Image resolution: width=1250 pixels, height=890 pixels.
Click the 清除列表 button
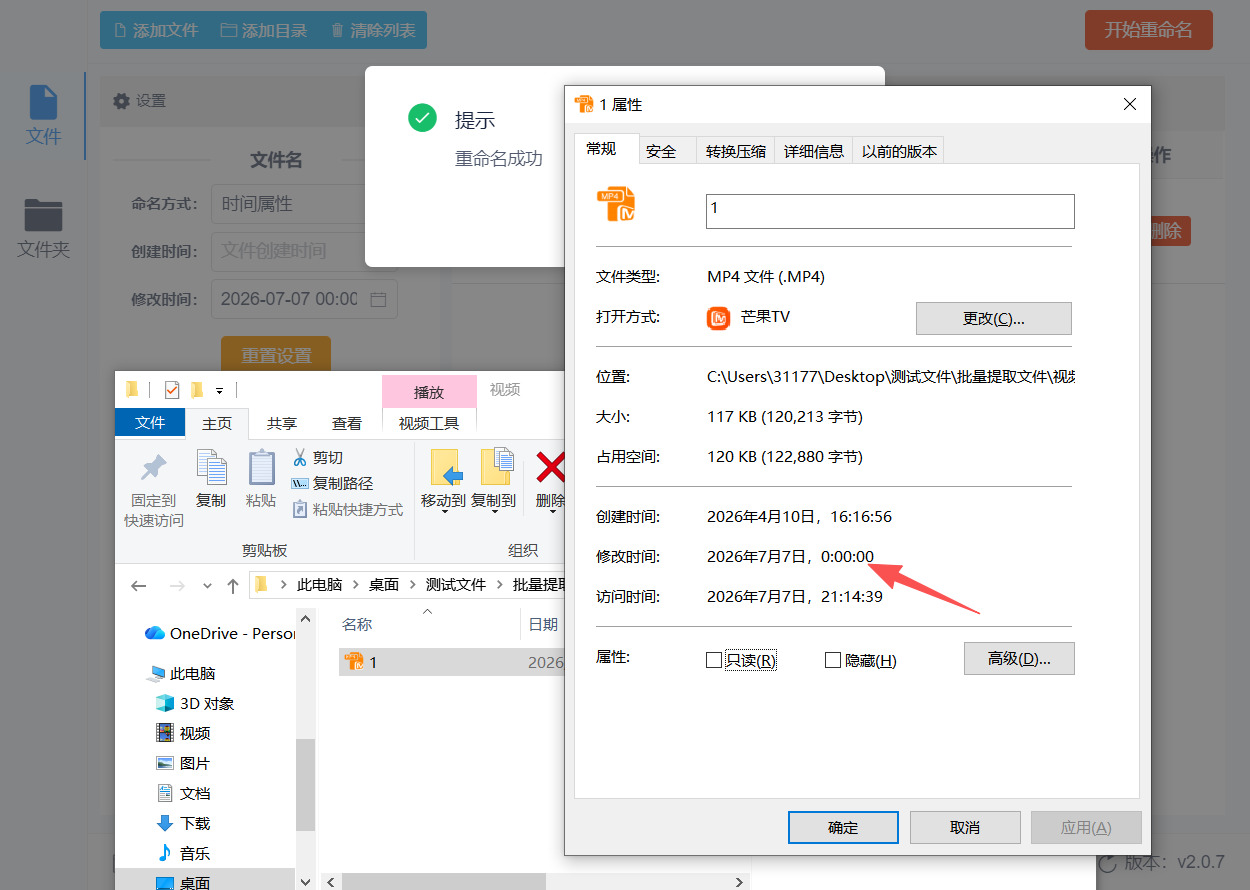tap(373, 30)
